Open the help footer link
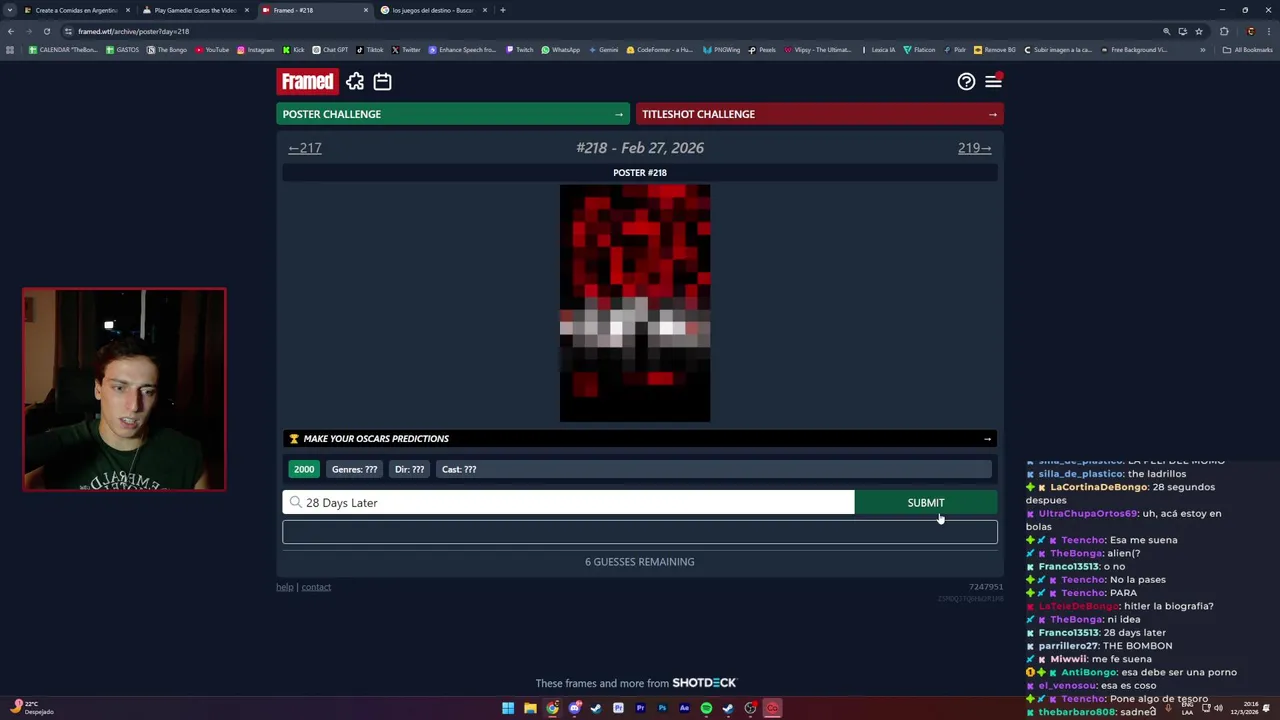1280x720 pixels. (285, 587)
